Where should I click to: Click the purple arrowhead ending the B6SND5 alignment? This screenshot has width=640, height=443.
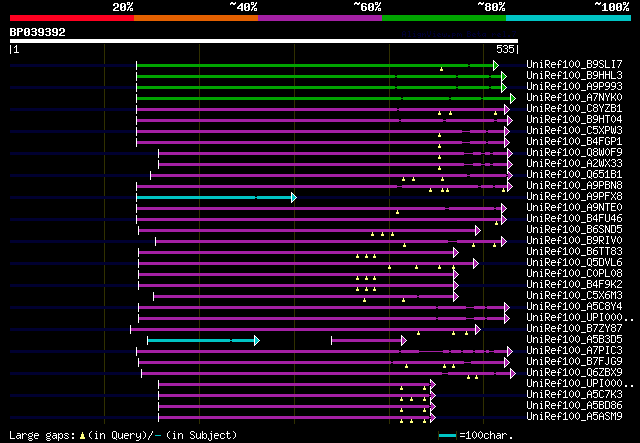click(x=478, y=231)
